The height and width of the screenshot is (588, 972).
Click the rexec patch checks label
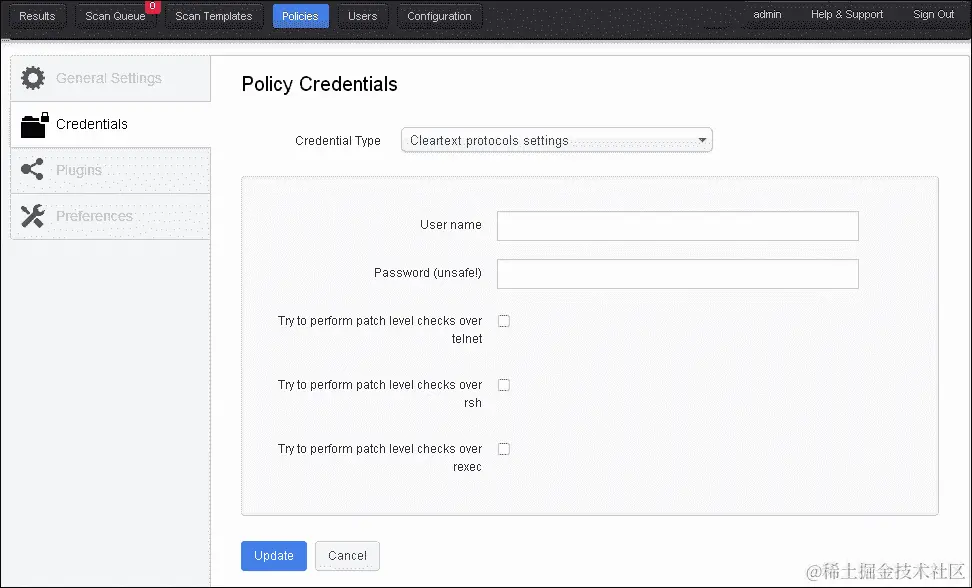(x=380, y=457)
